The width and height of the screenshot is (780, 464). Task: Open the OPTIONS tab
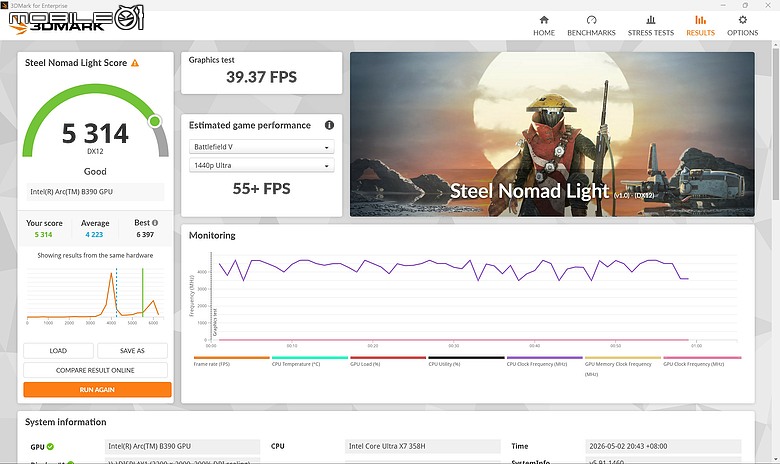point(742,26)
